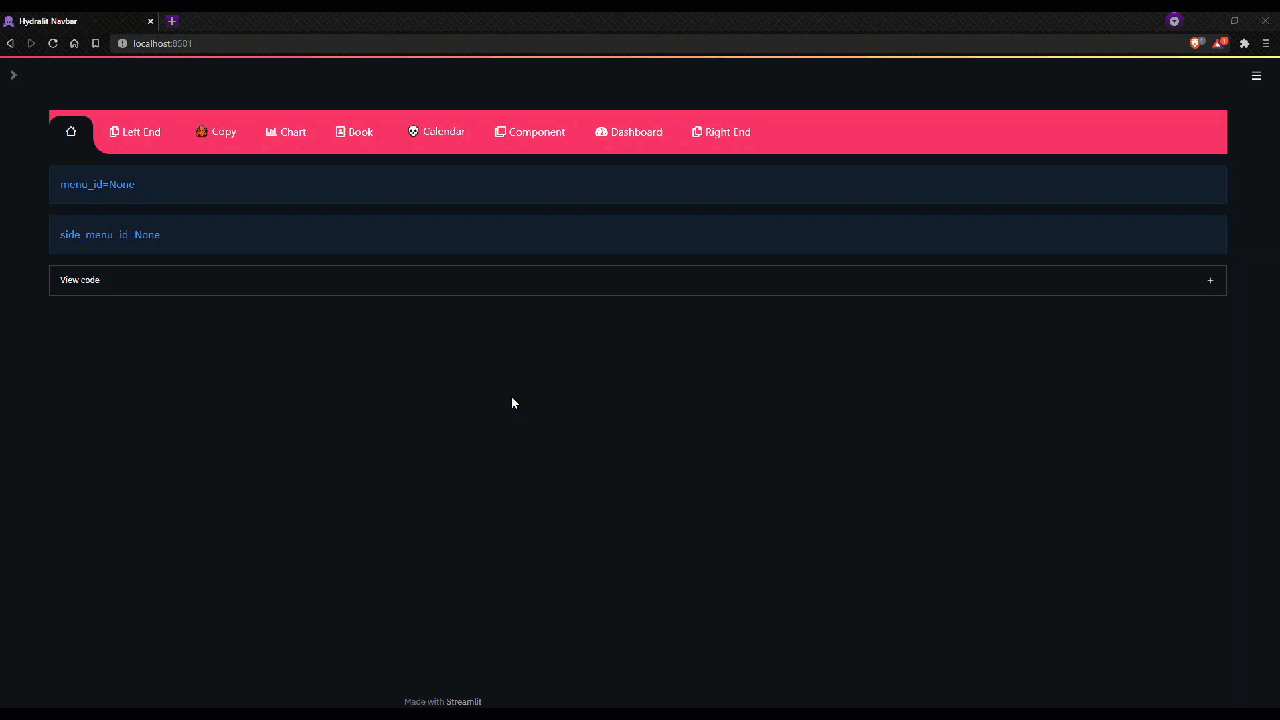Bookmark this page using the bookmark icon
This screenshot has width=1280, height=720.
(96, 44)
